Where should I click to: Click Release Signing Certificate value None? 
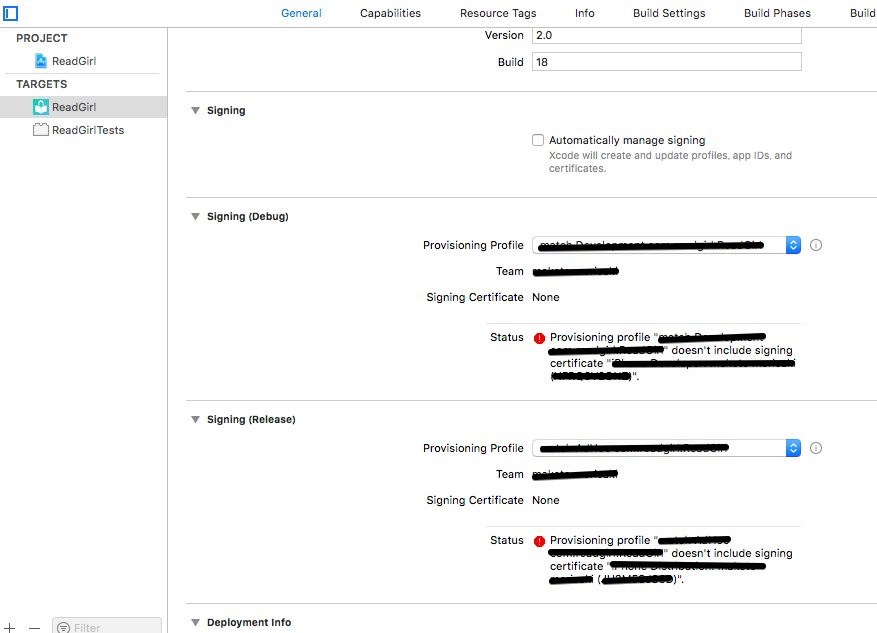pyautogui.click(x=545, y=500)
